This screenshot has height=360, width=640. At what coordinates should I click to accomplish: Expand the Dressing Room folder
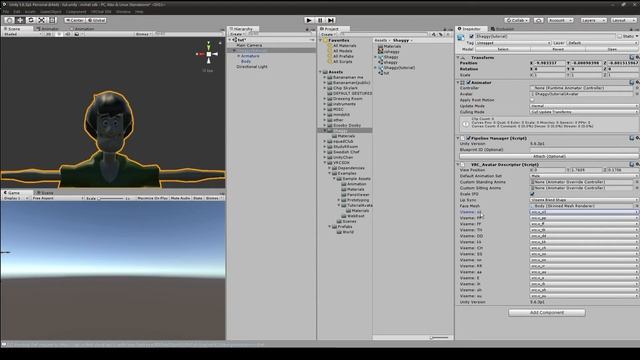(325, 98)
